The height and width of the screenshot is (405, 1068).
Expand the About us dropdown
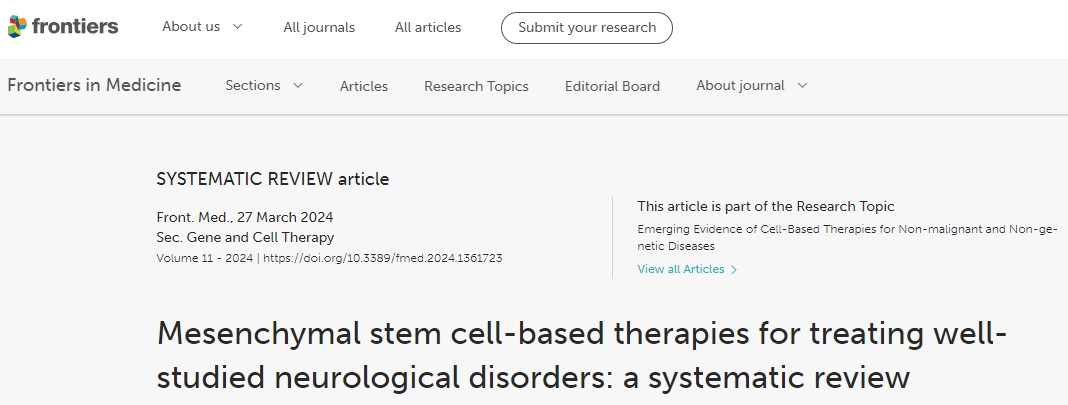[202, 27]
